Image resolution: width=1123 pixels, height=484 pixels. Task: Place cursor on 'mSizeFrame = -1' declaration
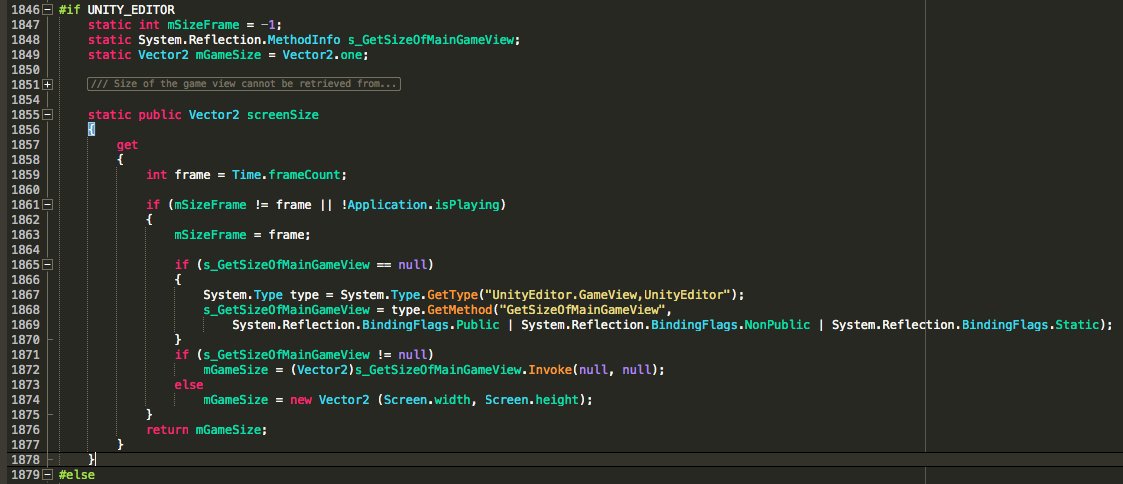[x=224, y=25]
